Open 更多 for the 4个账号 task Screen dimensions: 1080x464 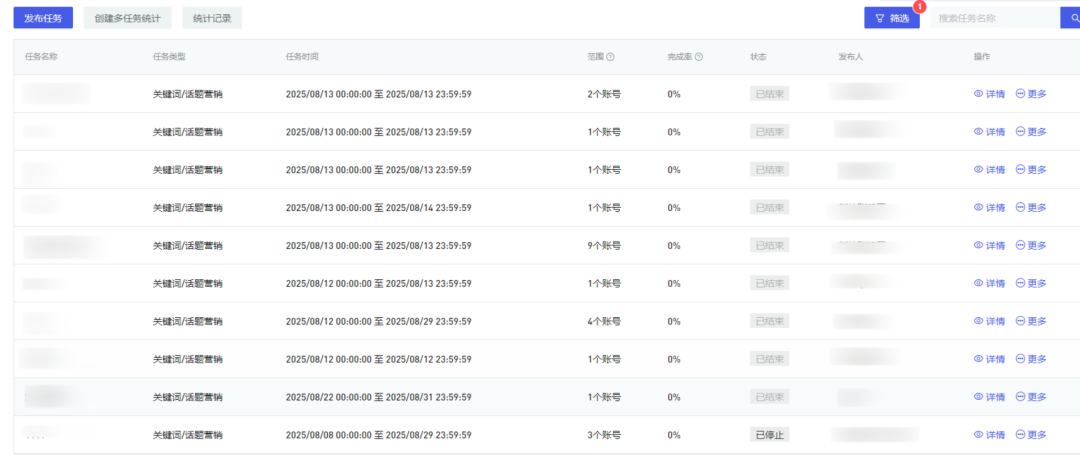point(1031,322)
